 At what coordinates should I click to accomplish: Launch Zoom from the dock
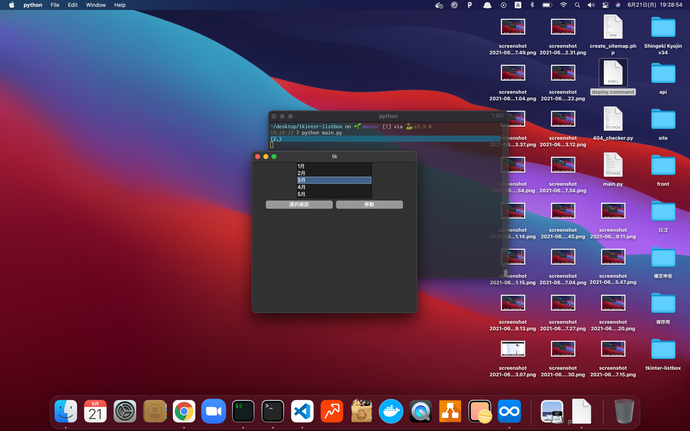[x=213, y=411]
